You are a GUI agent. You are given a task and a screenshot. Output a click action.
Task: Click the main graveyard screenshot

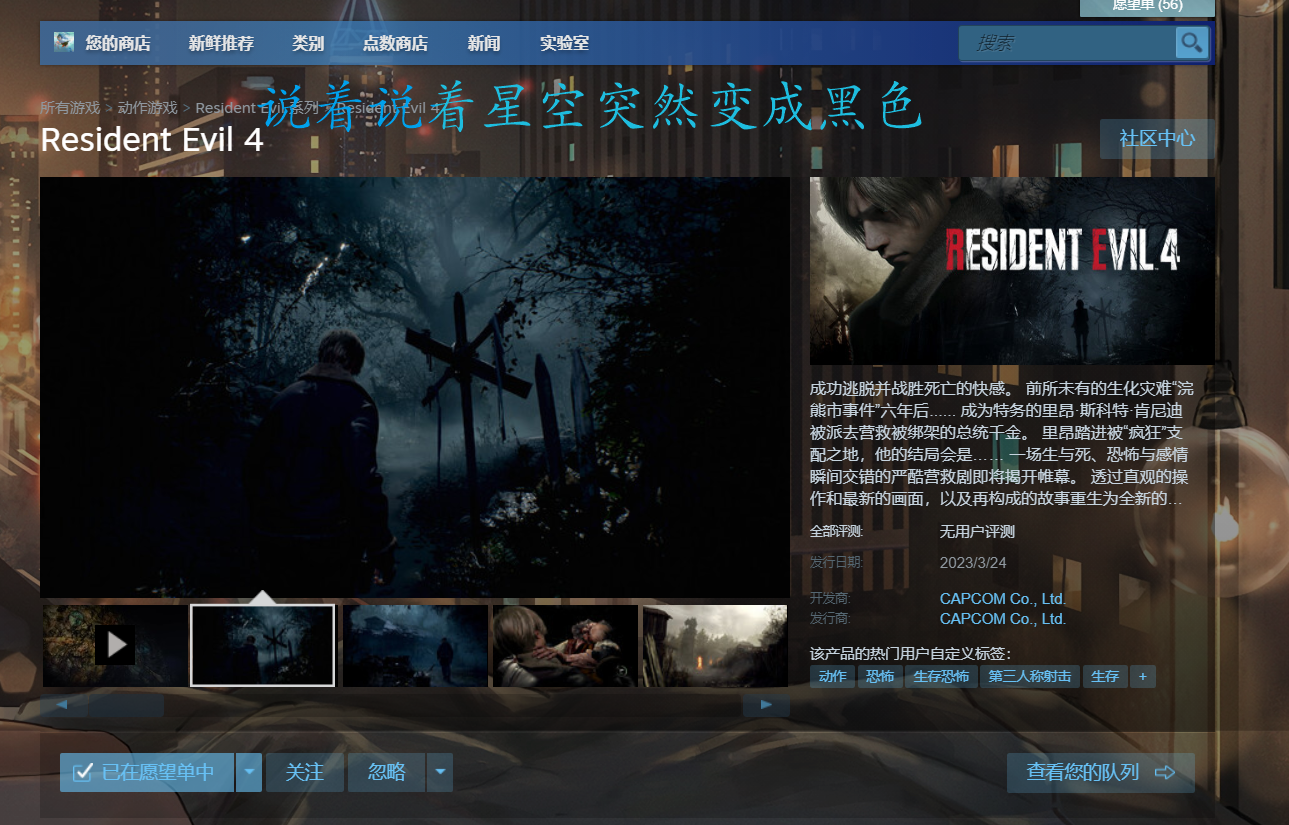click(415, 387)
